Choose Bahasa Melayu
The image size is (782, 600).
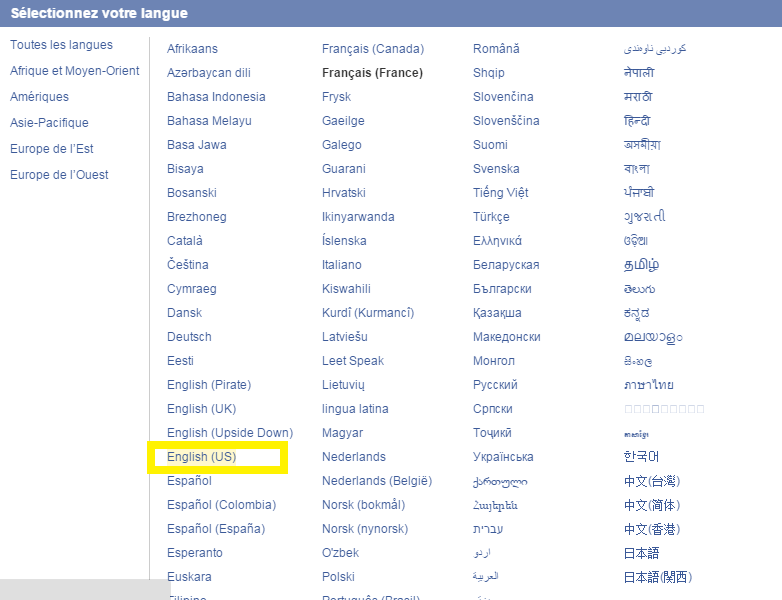pyautogui.click(x=209, y=121)
